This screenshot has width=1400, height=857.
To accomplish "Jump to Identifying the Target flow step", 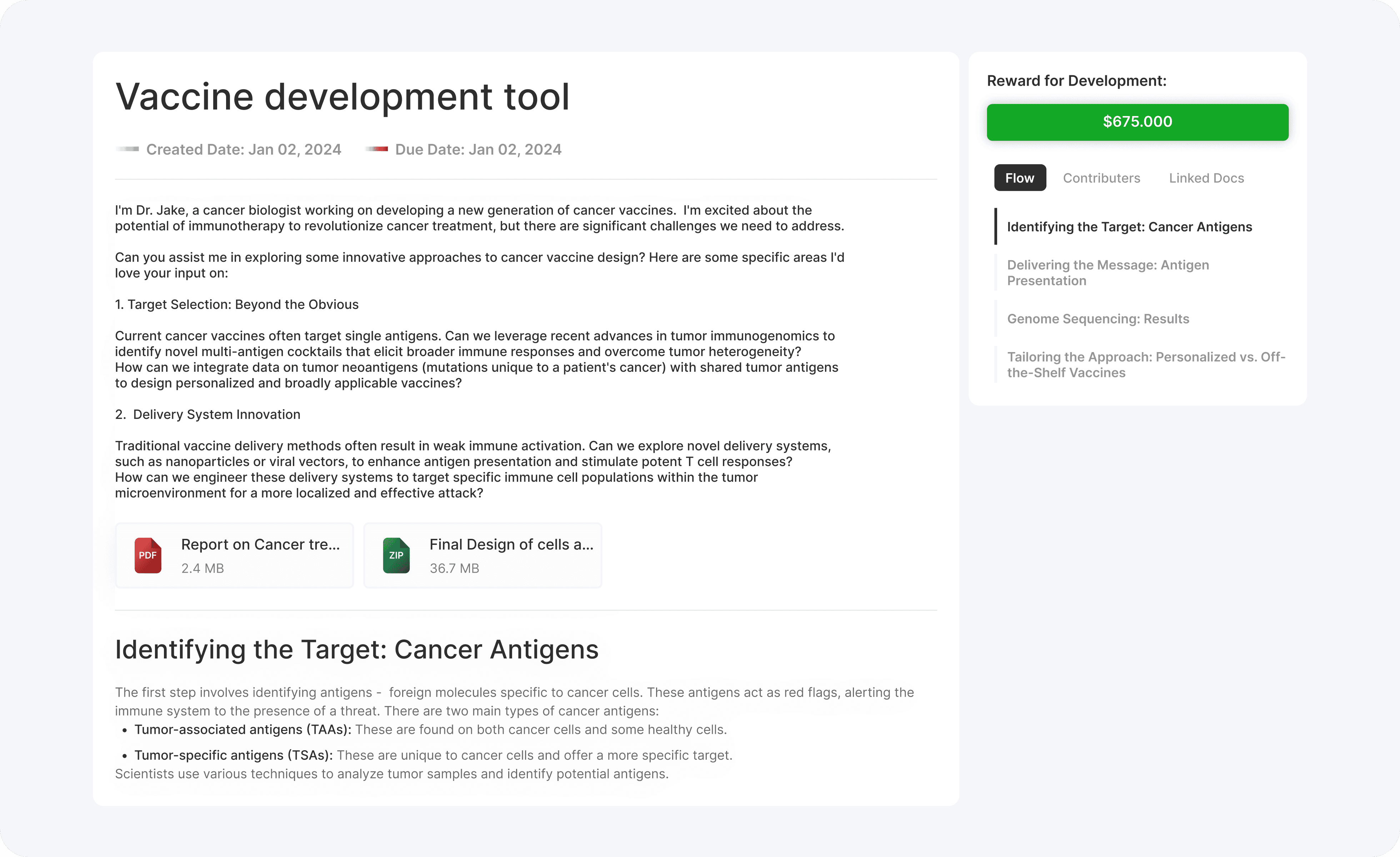I will pos(1129,227).
